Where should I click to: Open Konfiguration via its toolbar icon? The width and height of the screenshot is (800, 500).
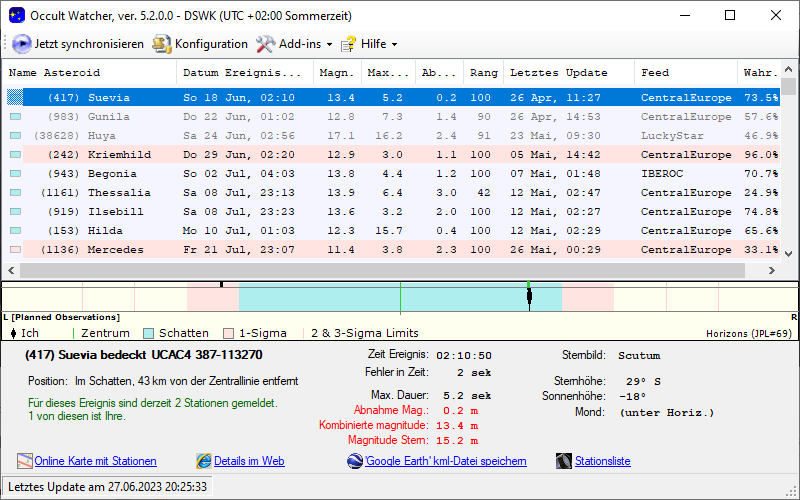point(162,44)
